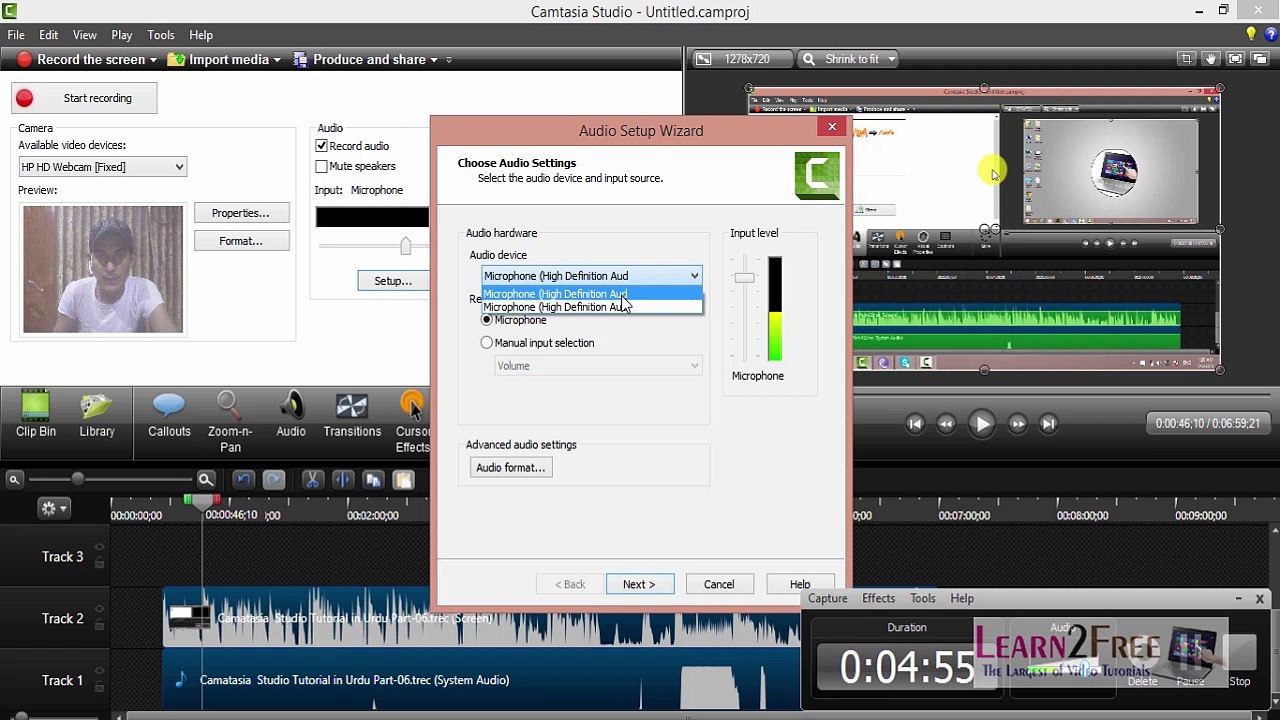Detach the preview window
The height and width of the screenshot is (720, 1280).
(1260, 59)
